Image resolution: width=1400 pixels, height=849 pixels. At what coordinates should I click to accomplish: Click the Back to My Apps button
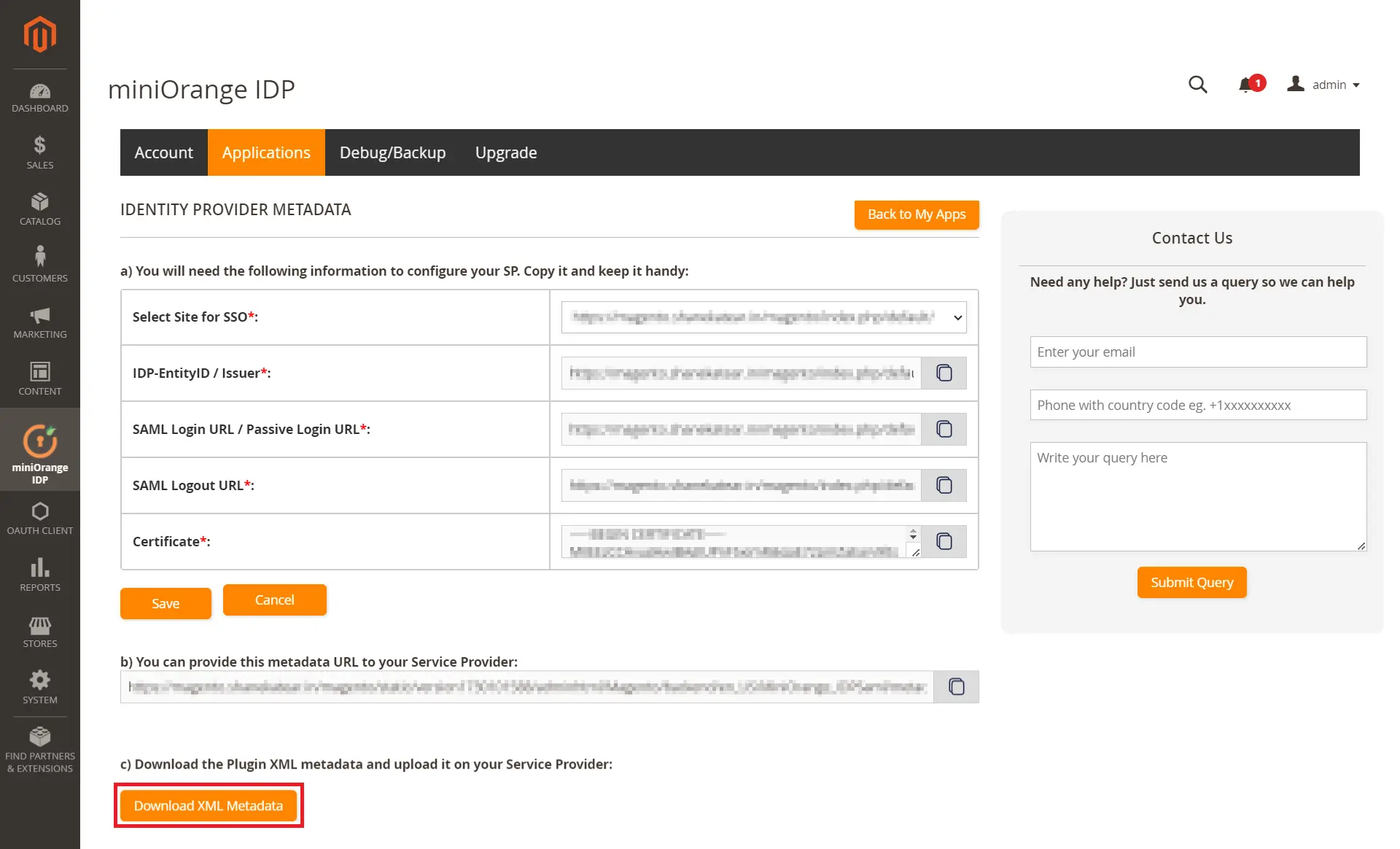click(x=916, y=214)
